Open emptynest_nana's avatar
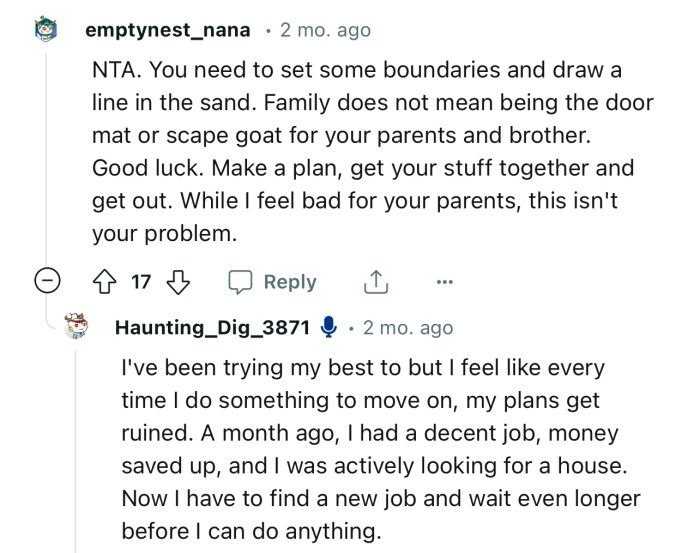Screen dimensions: 700x553 [x=47, y=31]
